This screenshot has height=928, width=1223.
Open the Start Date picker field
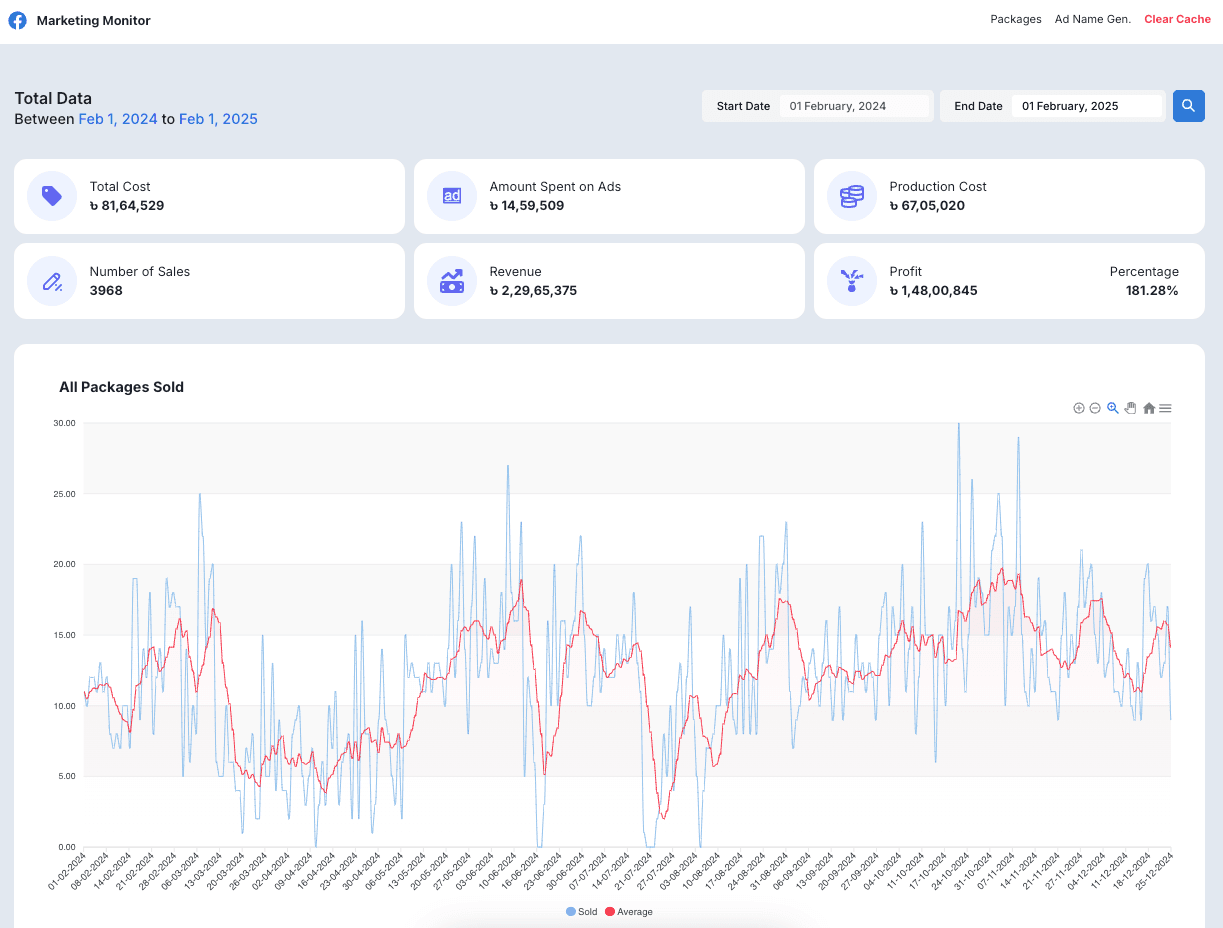[855, 106]
